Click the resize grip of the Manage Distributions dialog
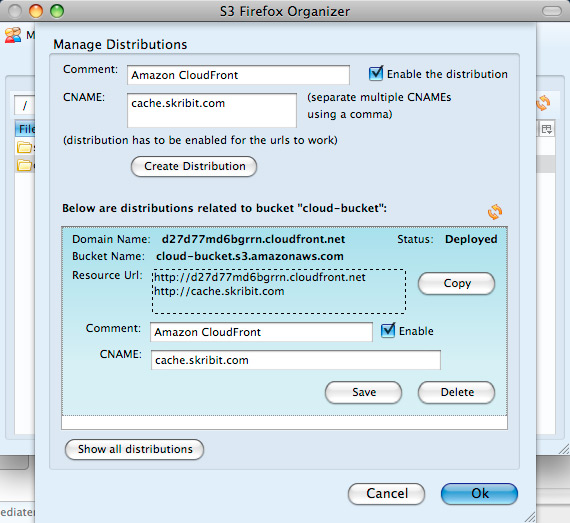 [x=530, y=517]
